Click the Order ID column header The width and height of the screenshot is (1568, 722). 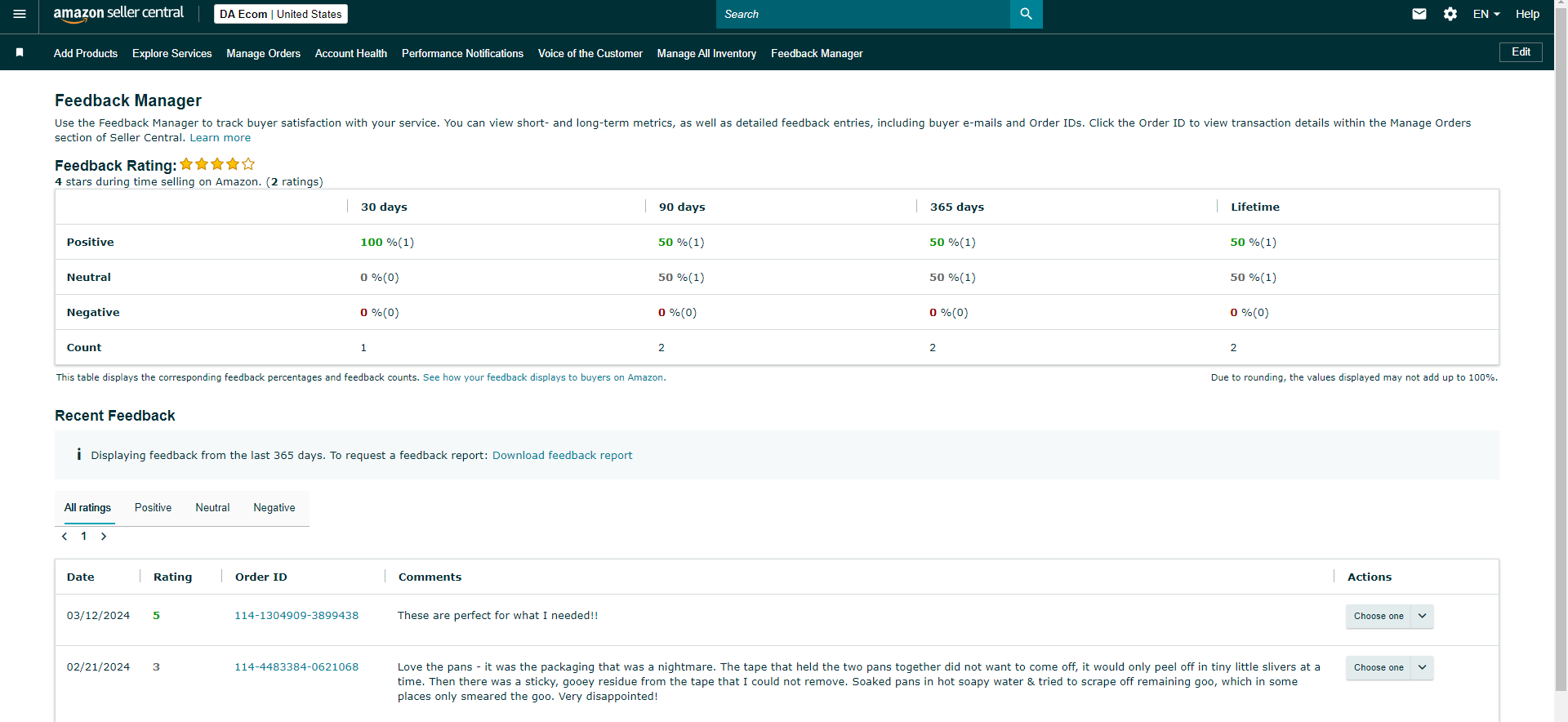point(261,577)
